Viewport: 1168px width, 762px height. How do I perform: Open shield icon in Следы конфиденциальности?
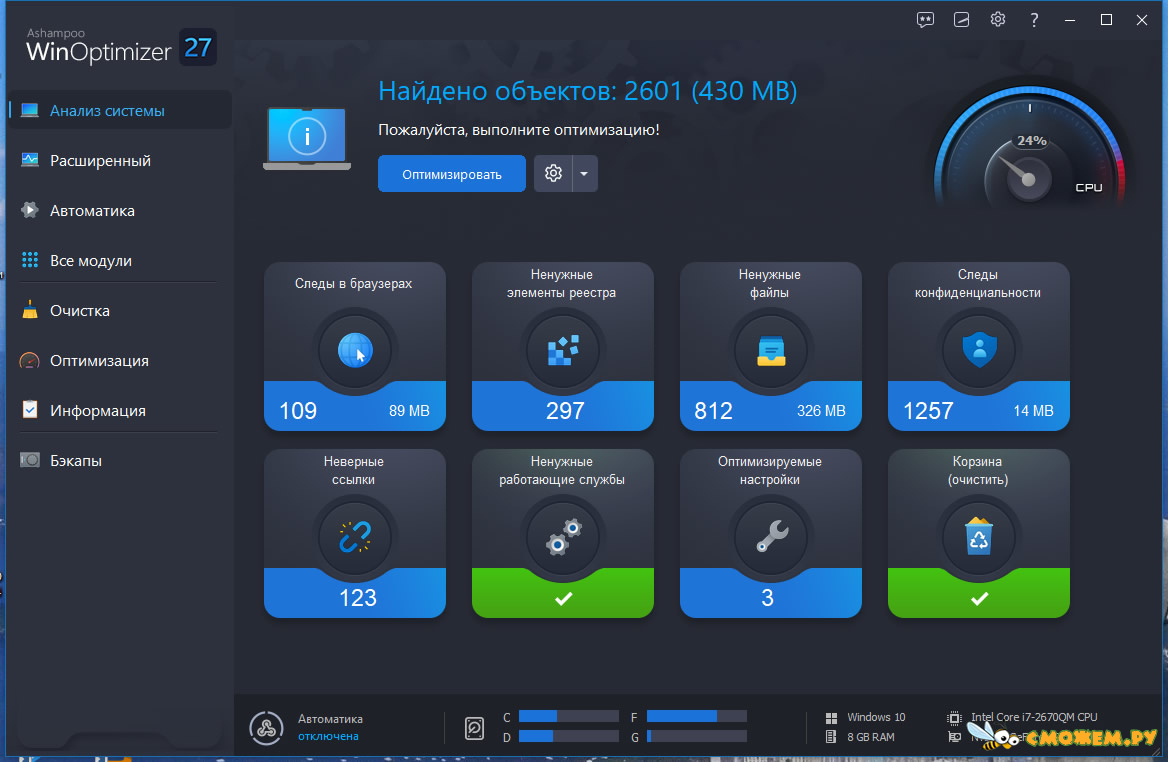979,350
